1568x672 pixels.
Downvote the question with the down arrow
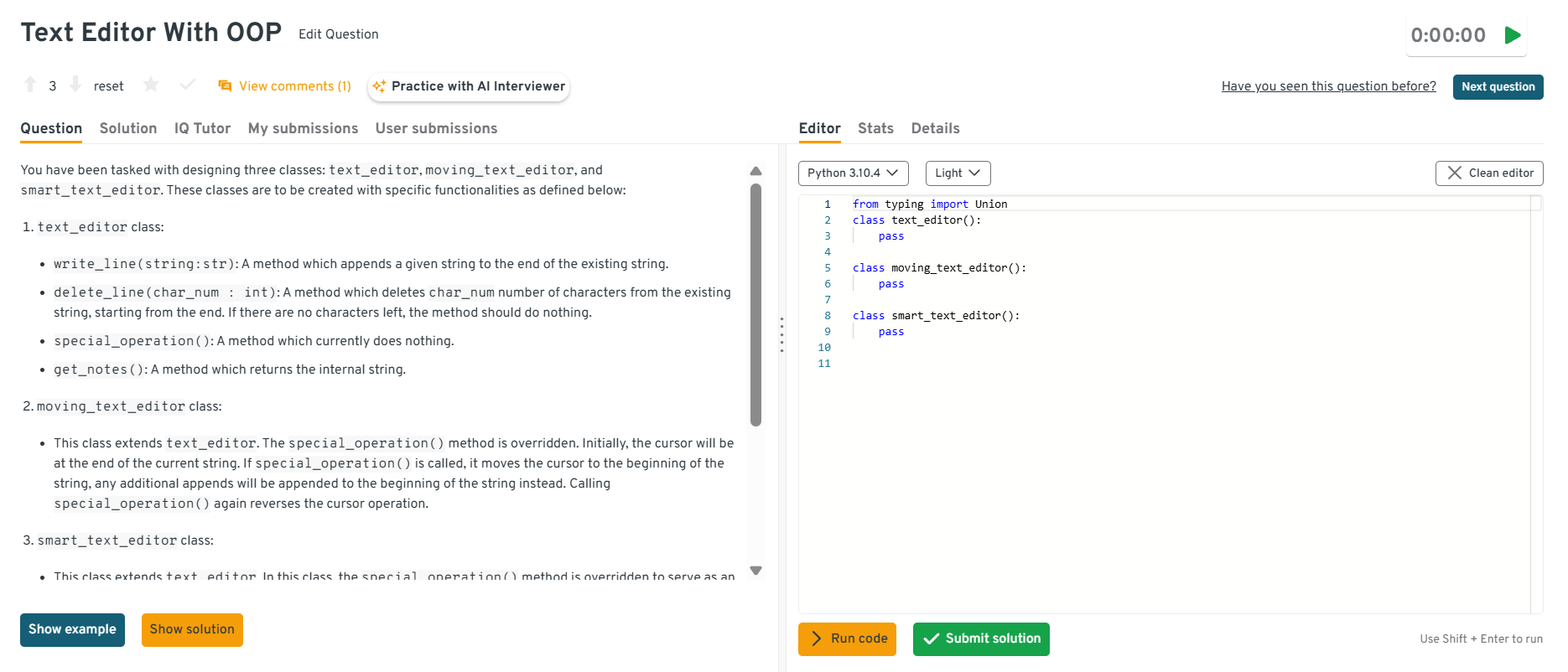point(75,85)
